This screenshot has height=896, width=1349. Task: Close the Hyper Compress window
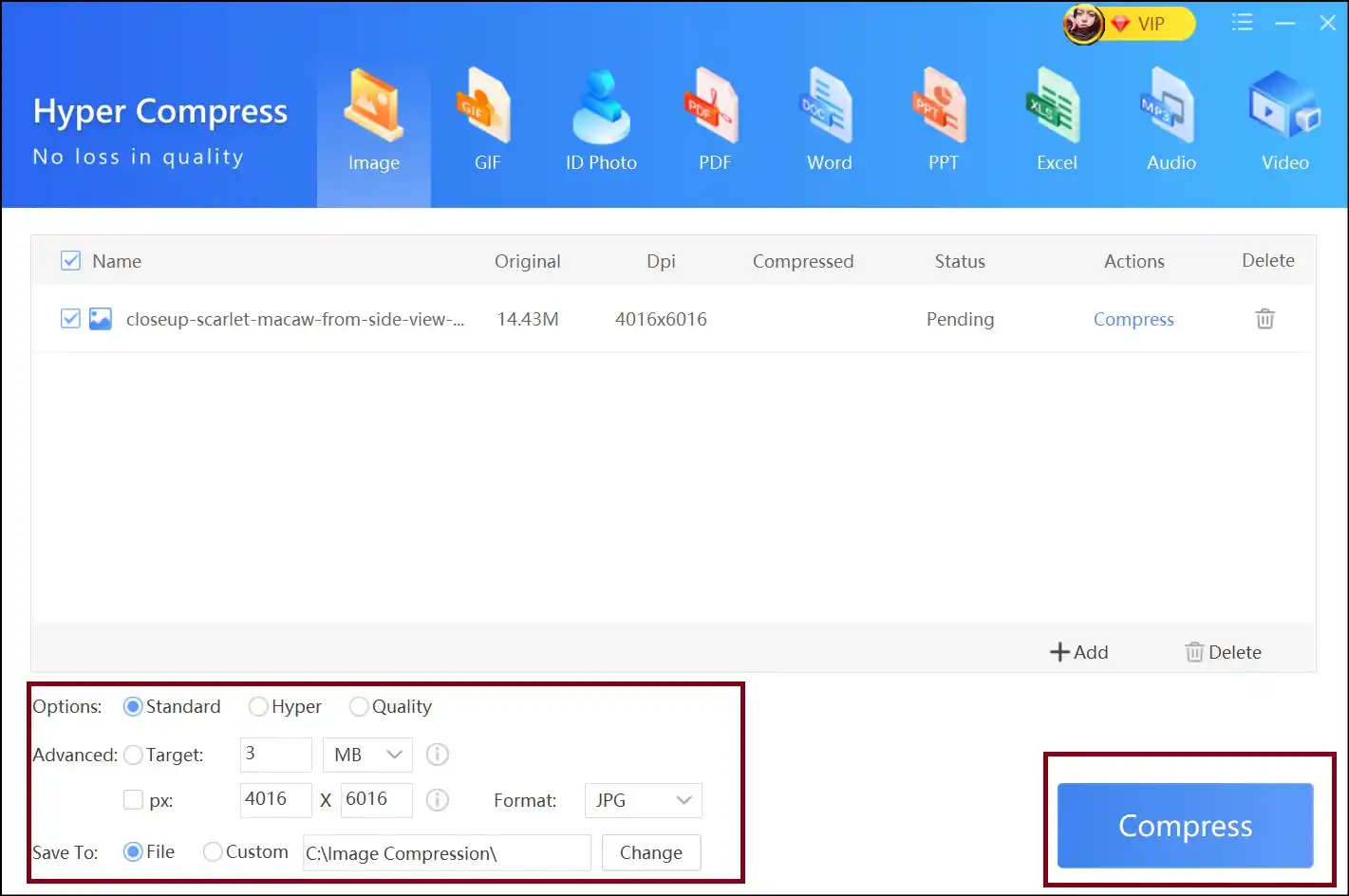pos(1328,23)
